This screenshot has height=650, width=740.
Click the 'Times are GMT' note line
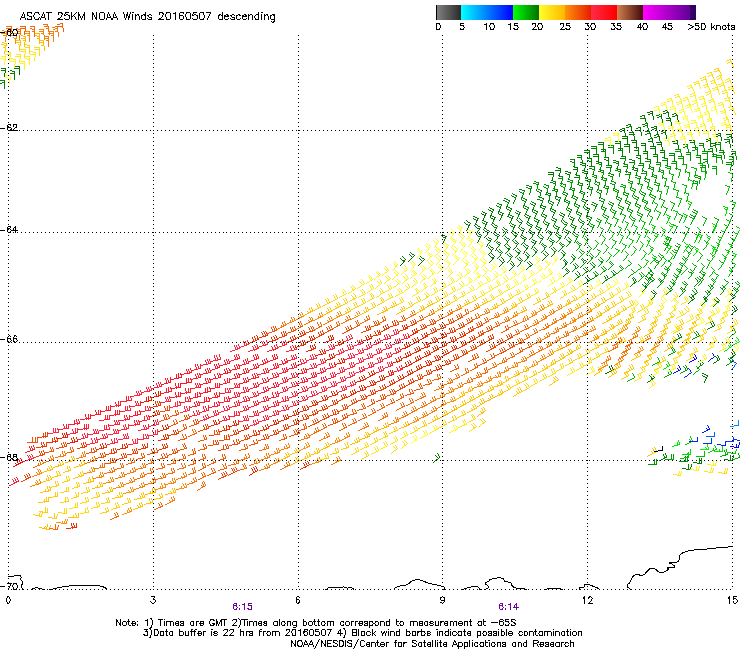(316, 623)
